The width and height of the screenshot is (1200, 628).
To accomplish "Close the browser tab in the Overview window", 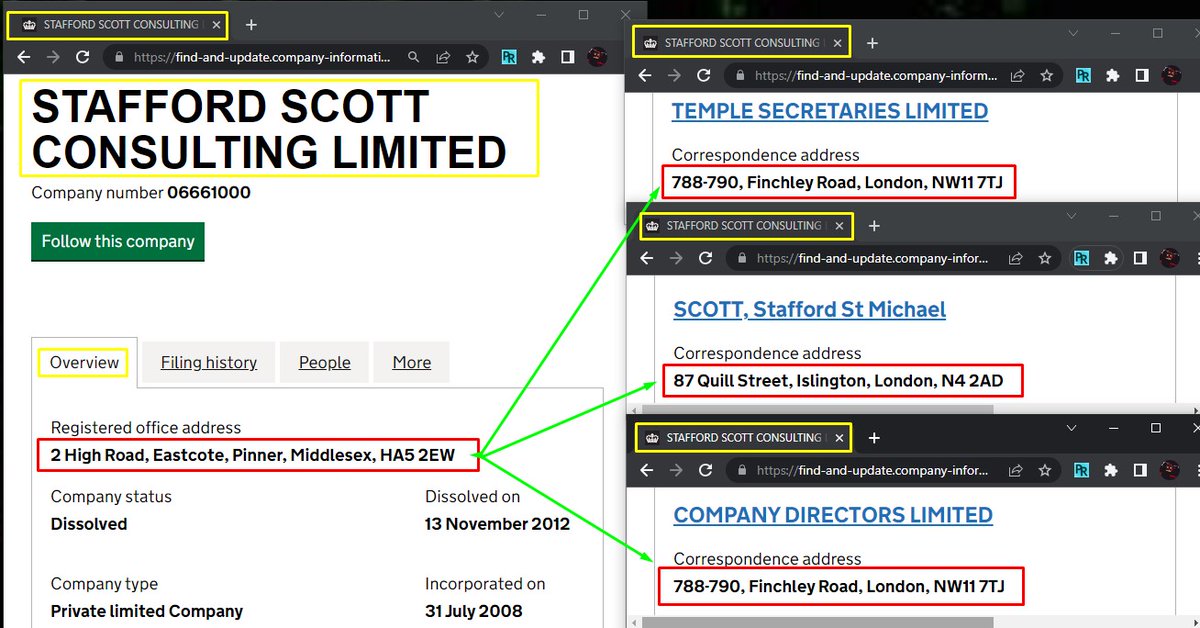I will pos(217,25).
